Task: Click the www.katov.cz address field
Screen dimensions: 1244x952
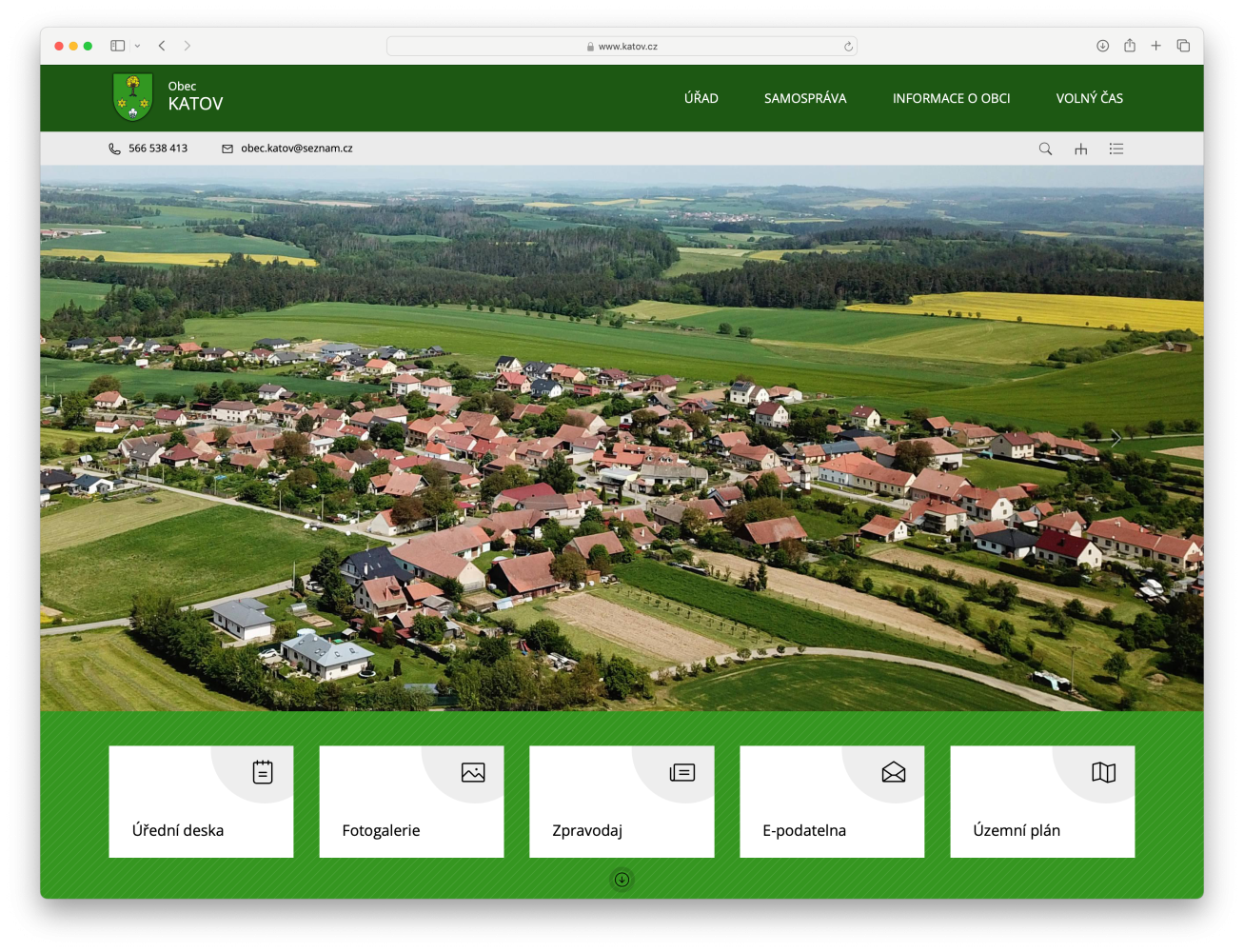Action: (622, 47)
